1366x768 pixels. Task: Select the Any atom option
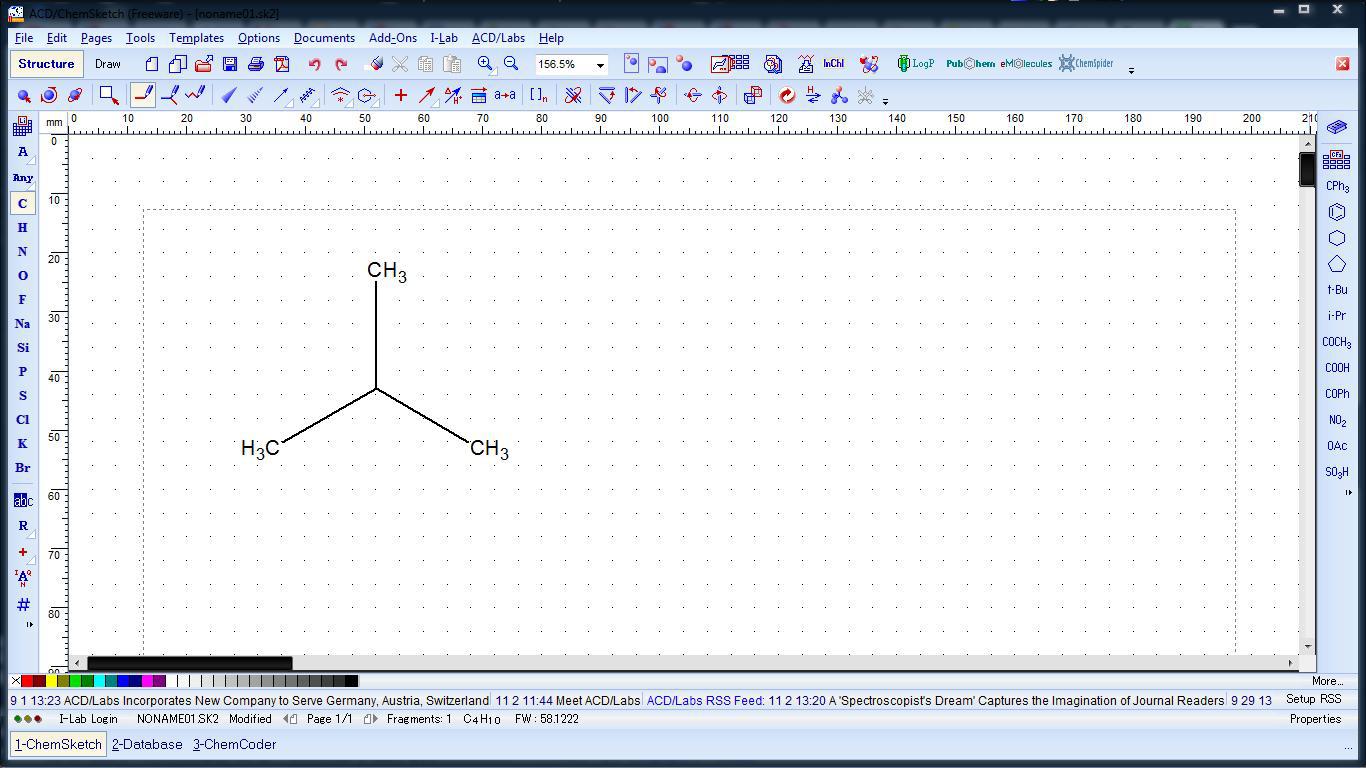[x=23, y=177]
